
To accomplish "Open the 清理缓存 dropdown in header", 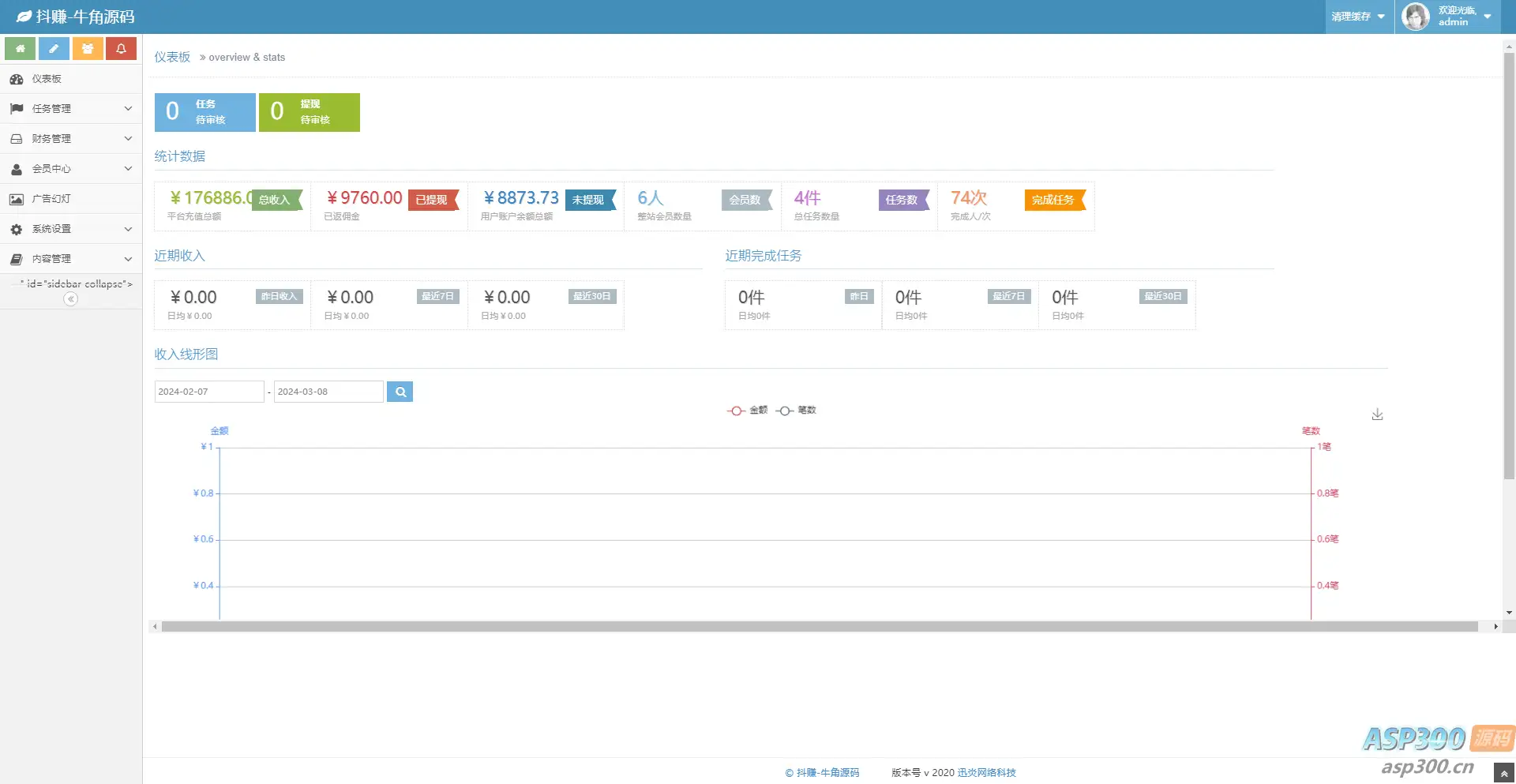I will [1358, 17].
